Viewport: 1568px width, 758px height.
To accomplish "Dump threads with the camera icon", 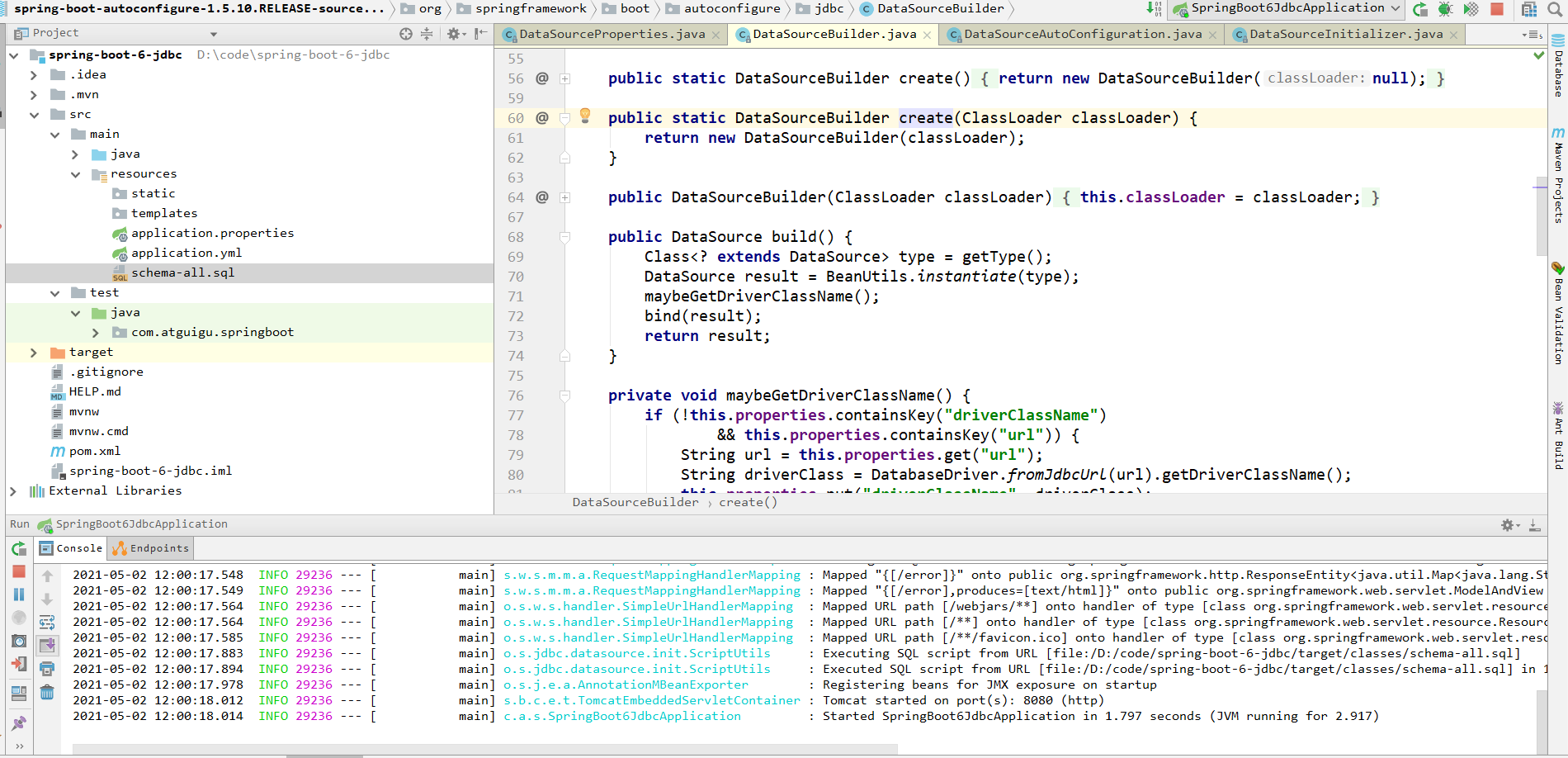I will (x=19, y=641).
